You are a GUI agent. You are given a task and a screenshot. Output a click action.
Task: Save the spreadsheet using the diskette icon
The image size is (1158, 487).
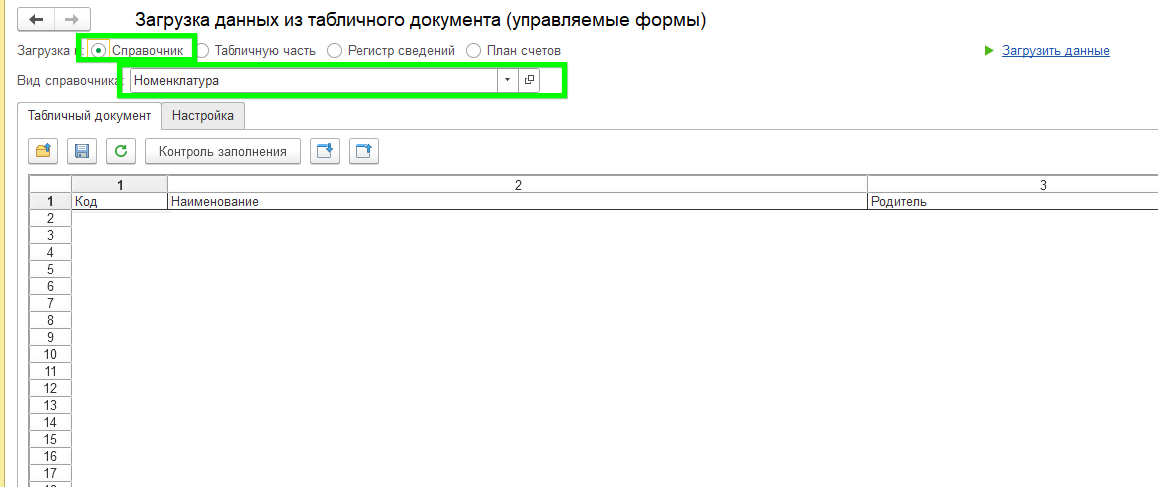82,151
